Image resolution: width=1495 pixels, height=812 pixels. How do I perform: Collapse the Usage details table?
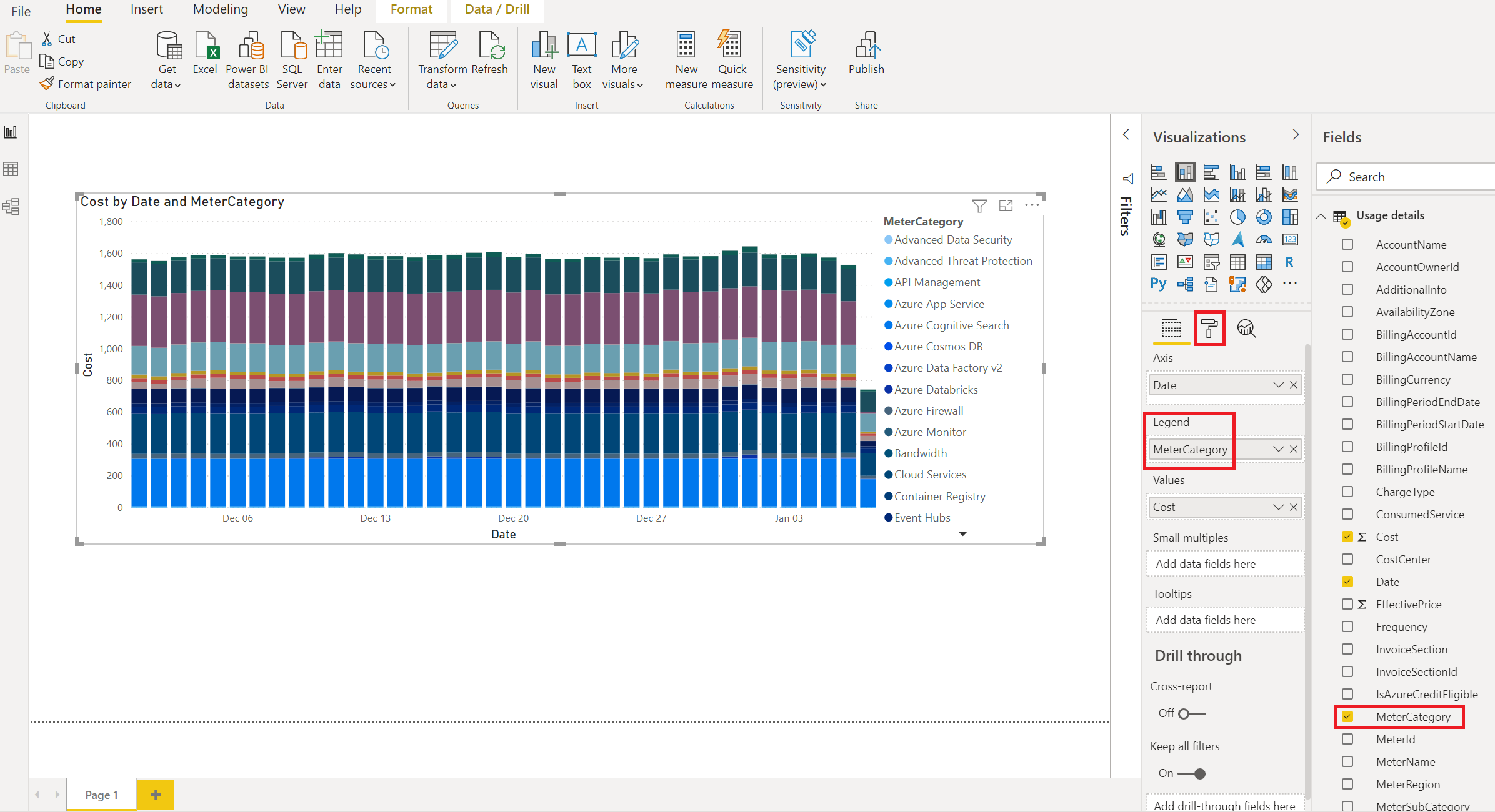1321,216
